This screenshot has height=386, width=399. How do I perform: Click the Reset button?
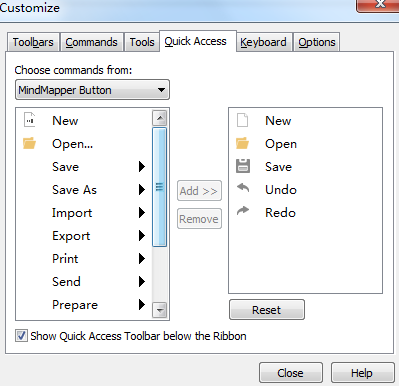[267, 310]
